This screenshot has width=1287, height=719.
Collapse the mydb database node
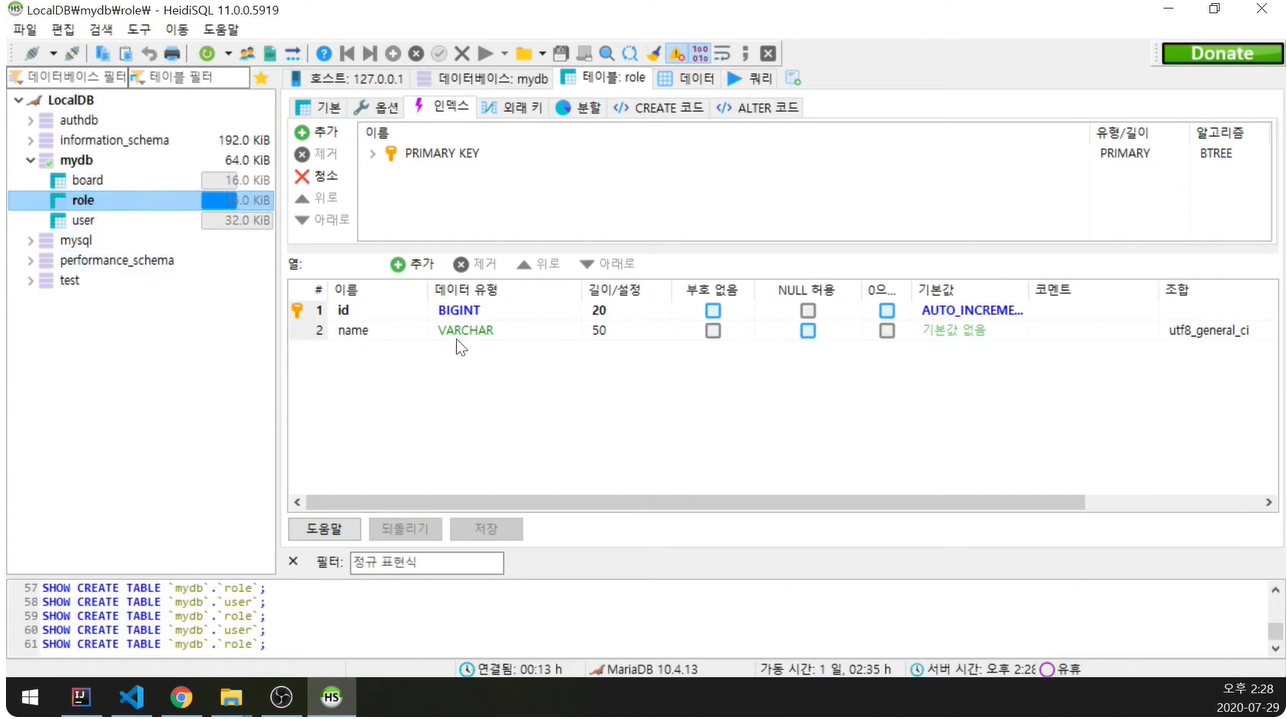tap(30, 160)
